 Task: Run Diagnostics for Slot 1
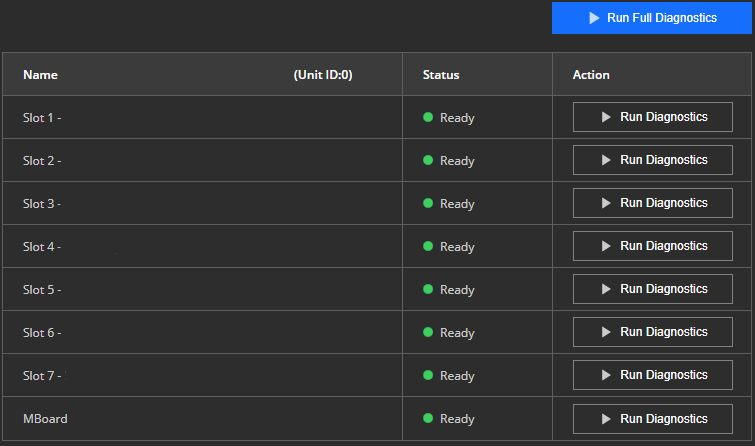tap(652, 117)
